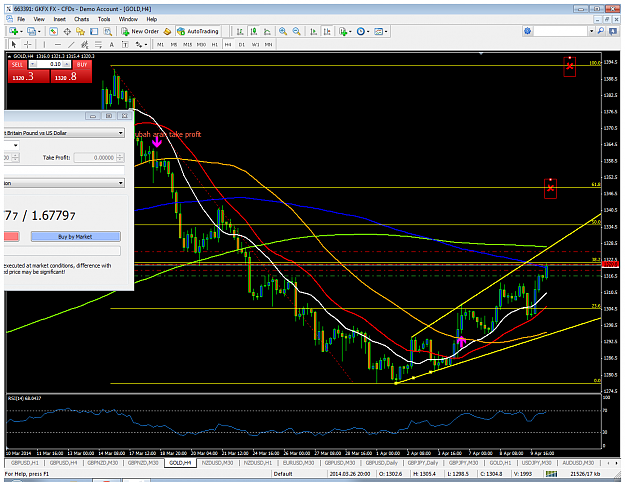Switch to EURUSD,M30 chart tab

point(298,463)
